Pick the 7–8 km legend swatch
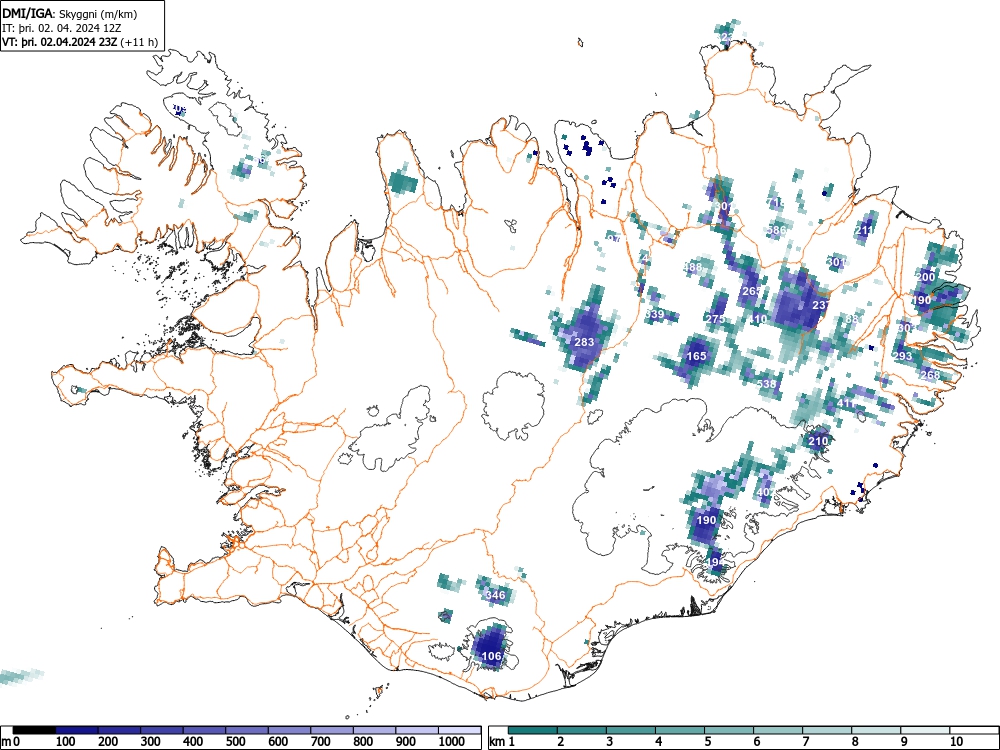This screenshot has height=750, width=1000. [827, 730]
